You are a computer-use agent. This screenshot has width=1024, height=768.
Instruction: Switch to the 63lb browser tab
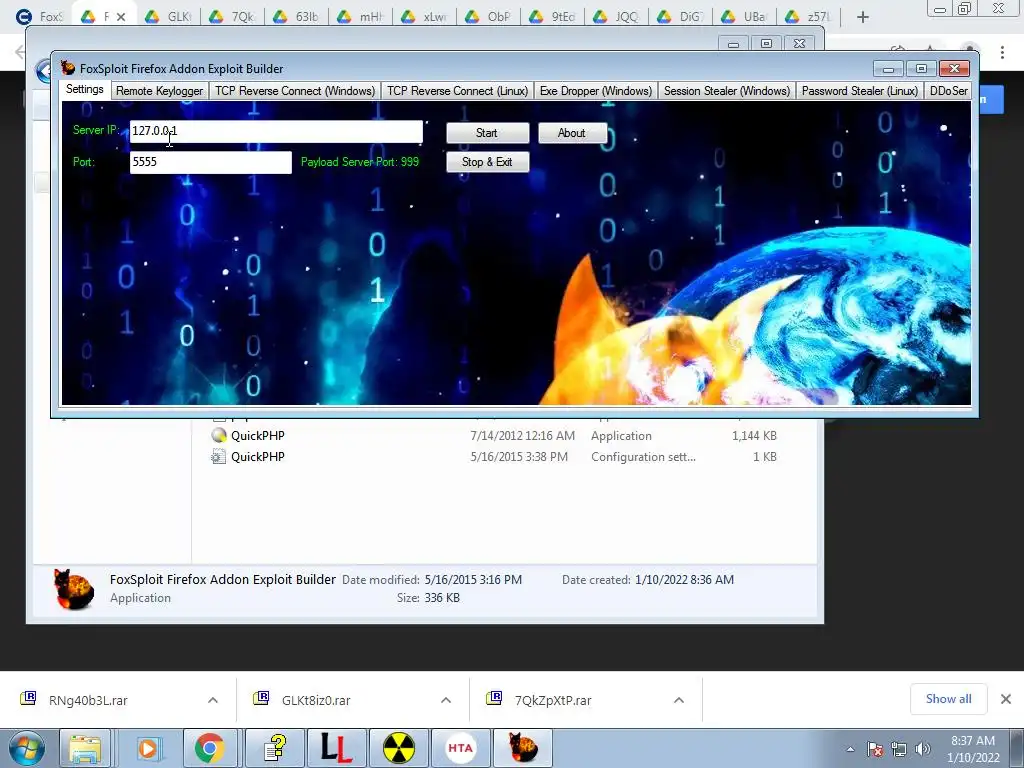pyautogui.click(x=296, y=17)
